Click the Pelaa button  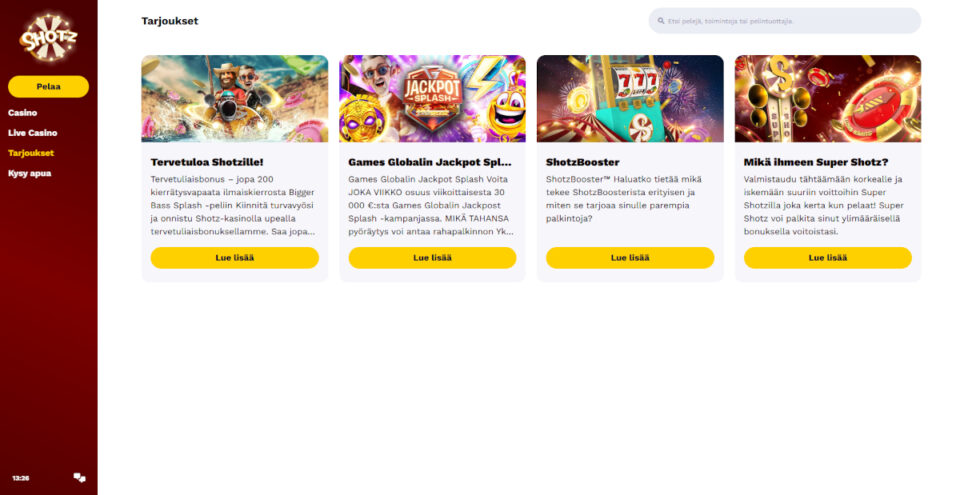(48, 86)
